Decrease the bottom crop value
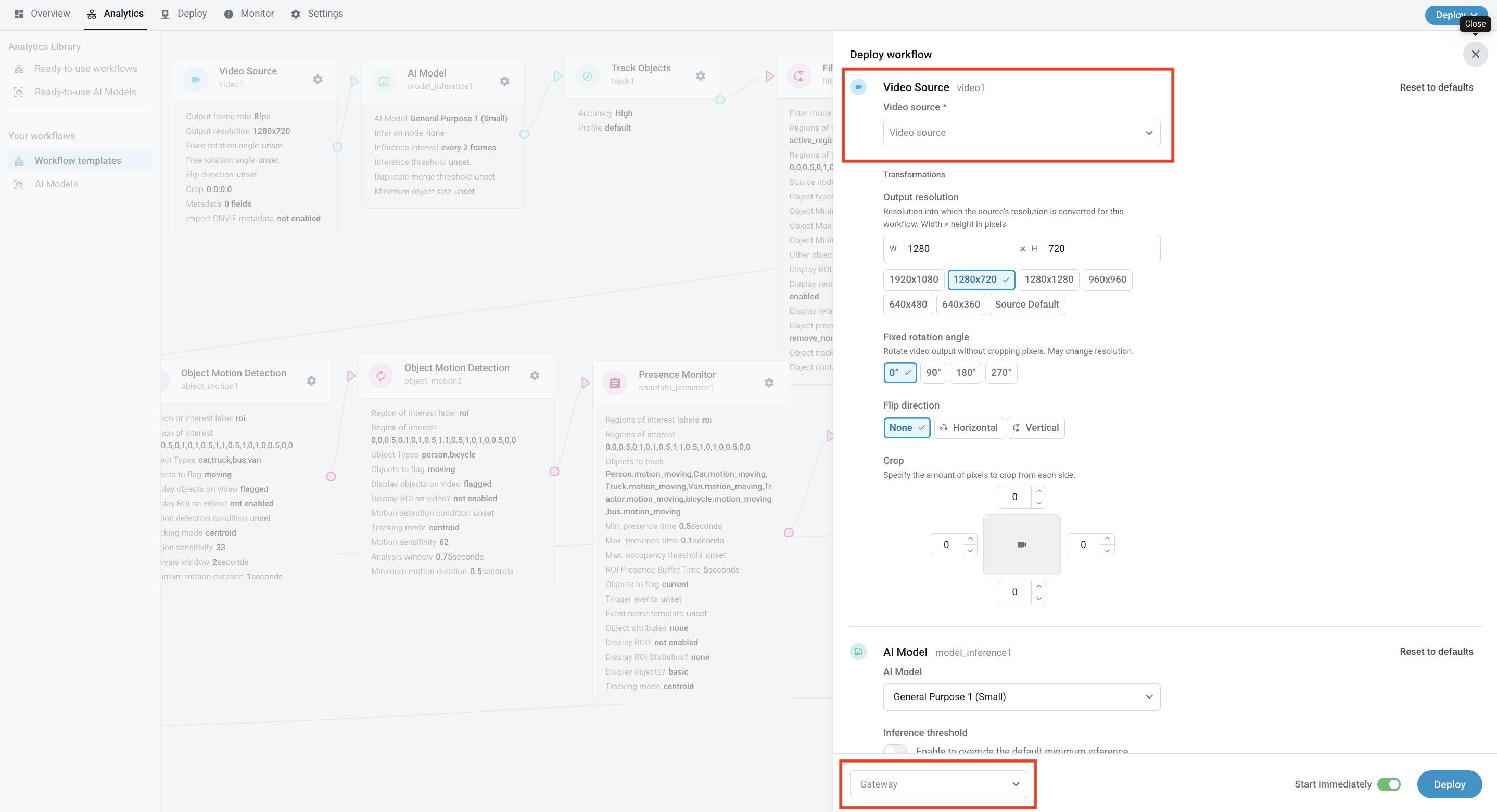The width and height of the screenshot is (1497, 812). pos(1038,598)
